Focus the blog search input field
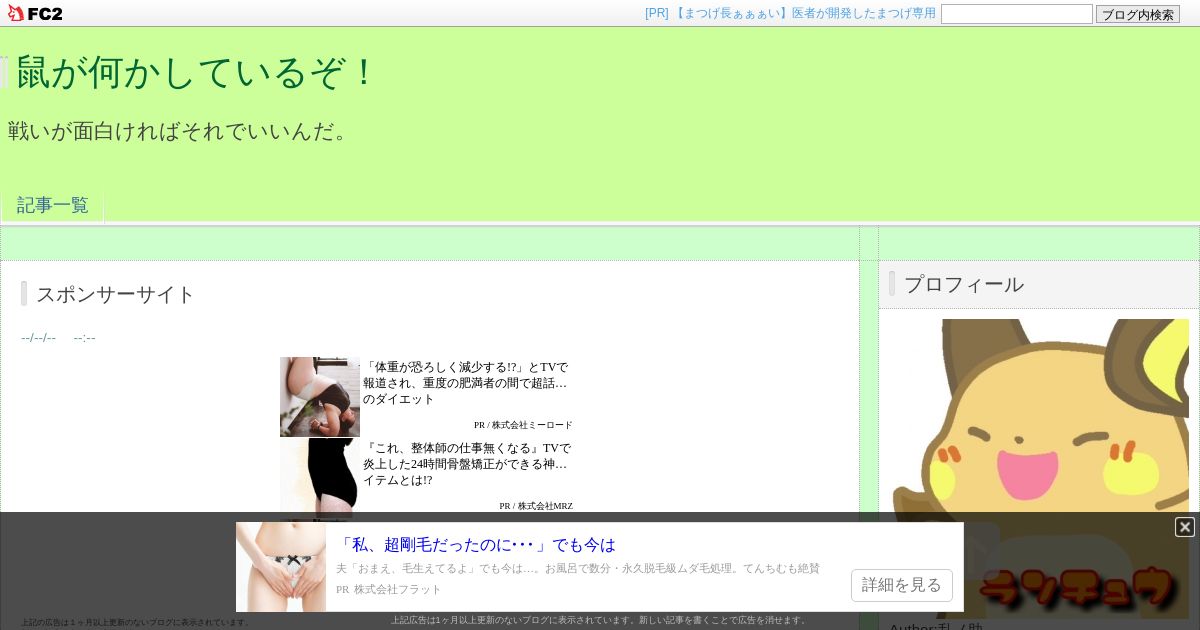Image resolution: width=1200 pixels, height=630 pixels. click(x=1016, y=14)
